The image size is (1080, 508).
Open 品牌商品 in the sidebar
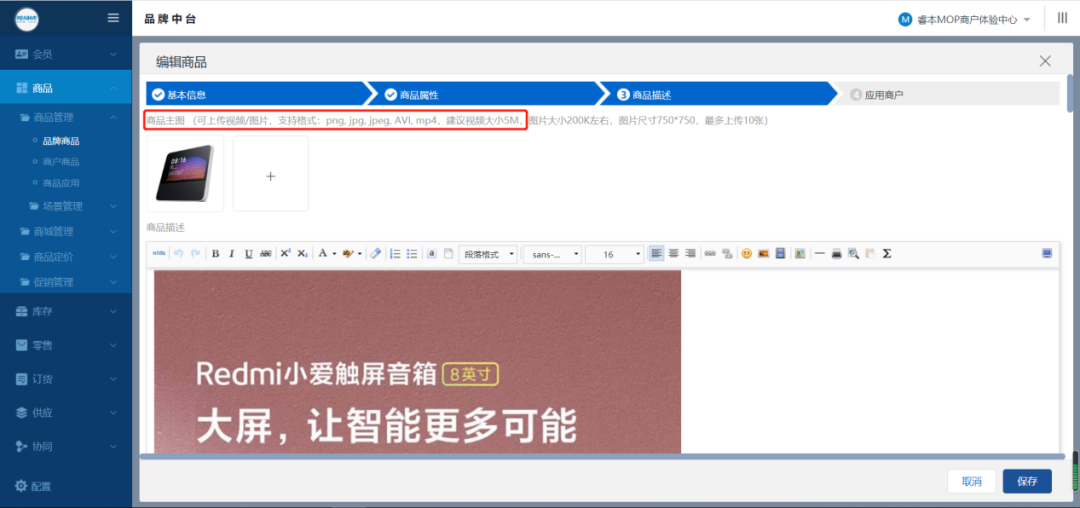pos(61,141)
